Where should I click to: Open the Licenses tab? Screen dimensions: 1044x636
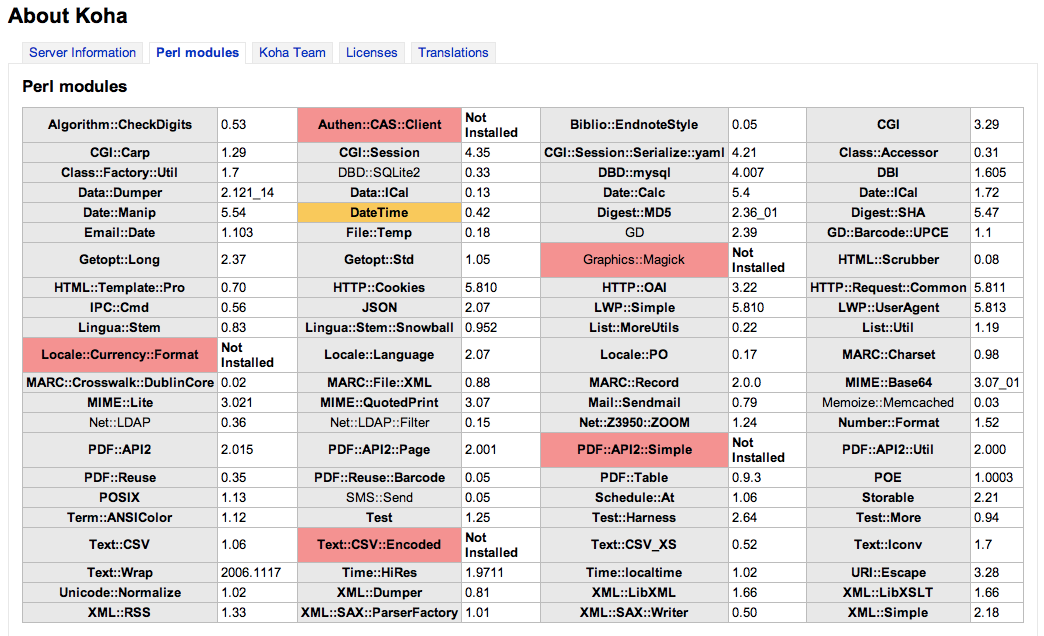point(372,53)
